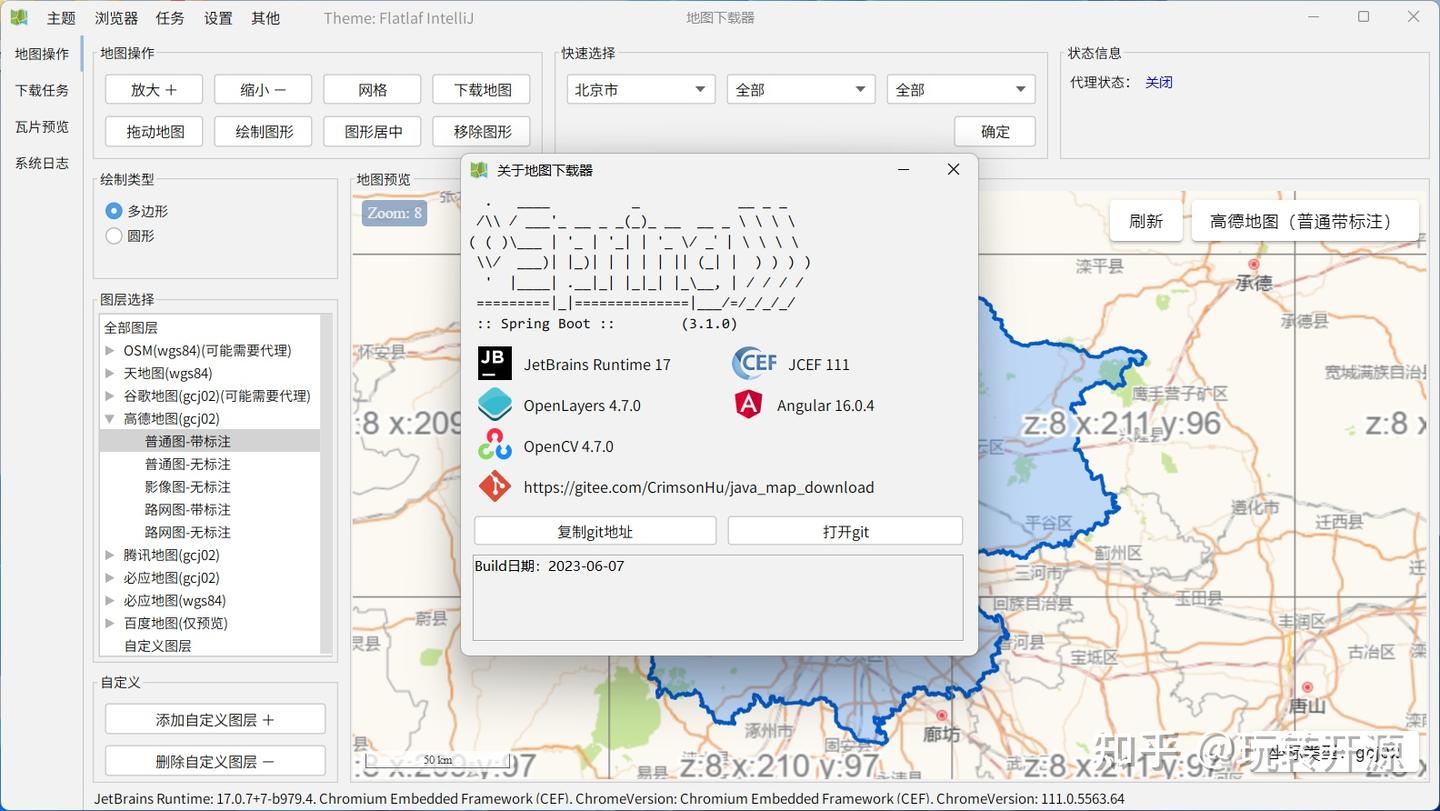
Task: Select the 圆形 drawing type
Action: [x=114, y=236]
